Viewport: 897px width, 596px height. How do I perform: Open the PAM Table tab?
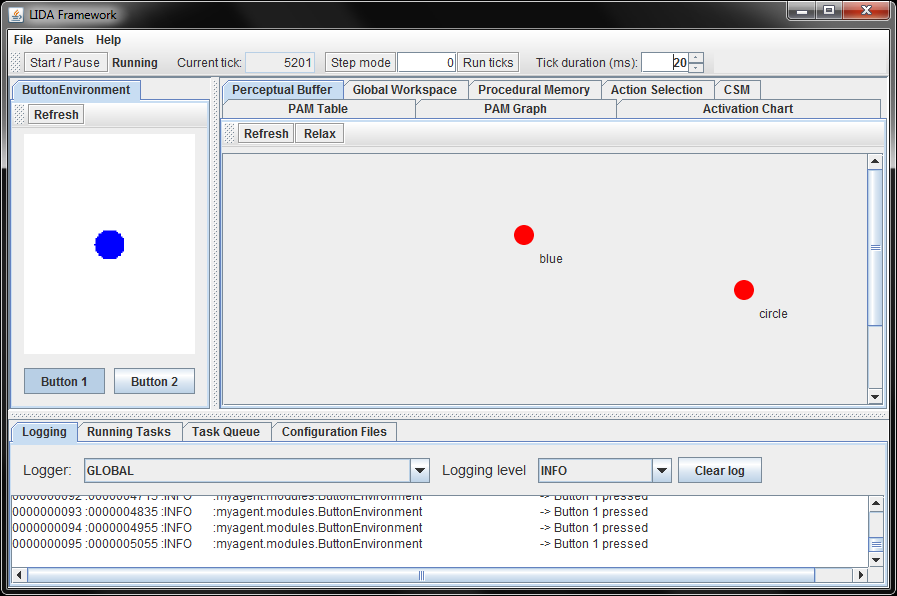(x=318, y=109)
